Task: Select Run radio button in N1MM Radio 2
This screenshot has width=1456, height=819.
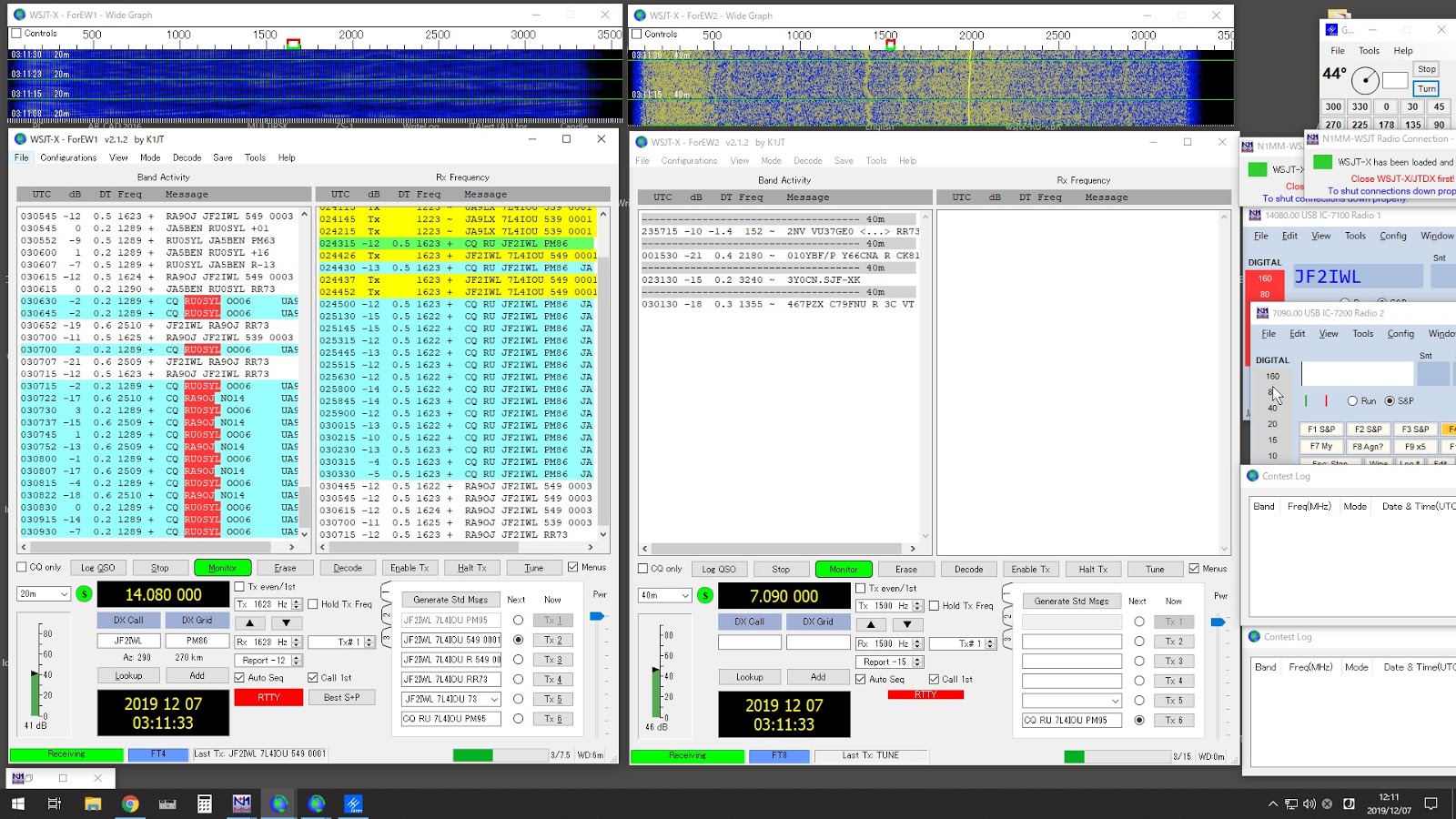Action: [x=1352, y=401]
